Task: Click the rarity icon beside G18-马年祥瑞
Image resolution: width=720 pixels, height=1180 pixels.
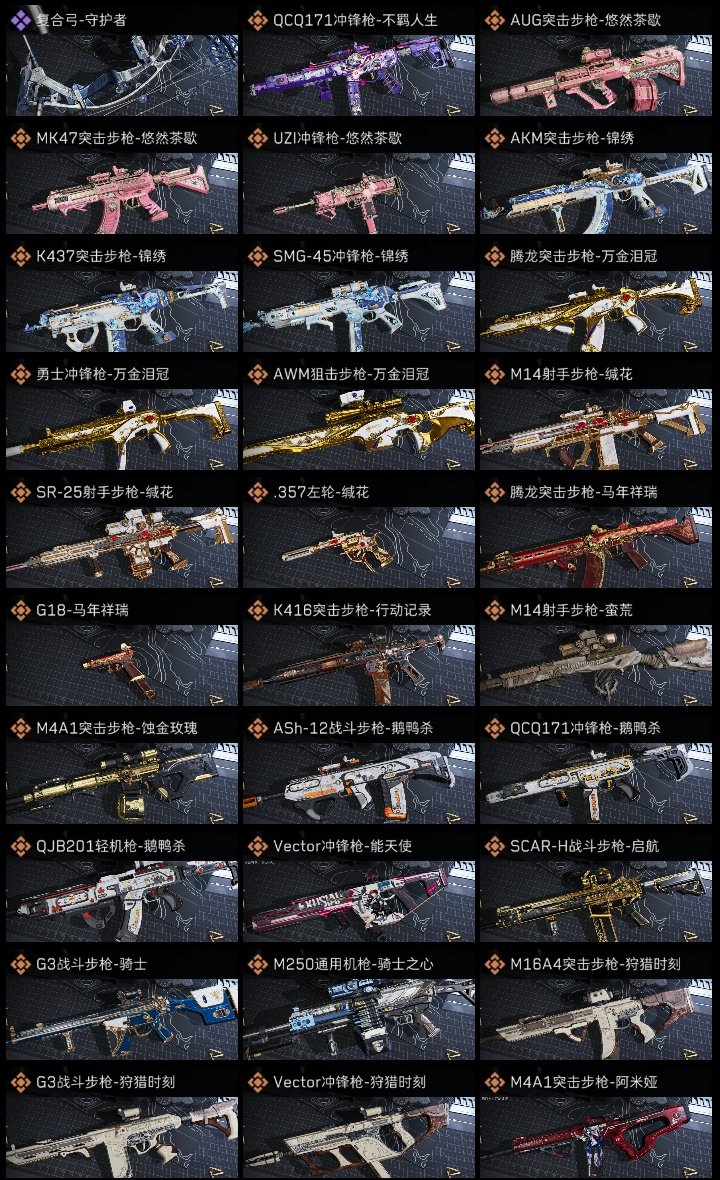Action: point(21,610)
